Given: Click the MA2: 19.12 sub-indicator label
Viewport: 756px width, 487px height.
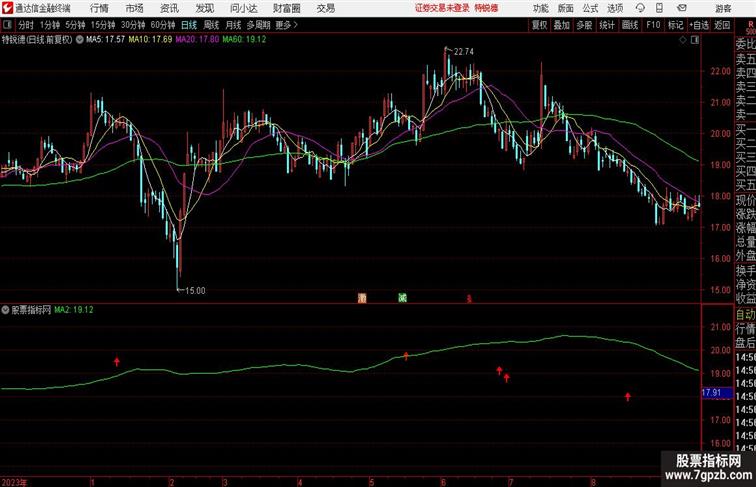Looking at the screenshot, I should [74, 310].
